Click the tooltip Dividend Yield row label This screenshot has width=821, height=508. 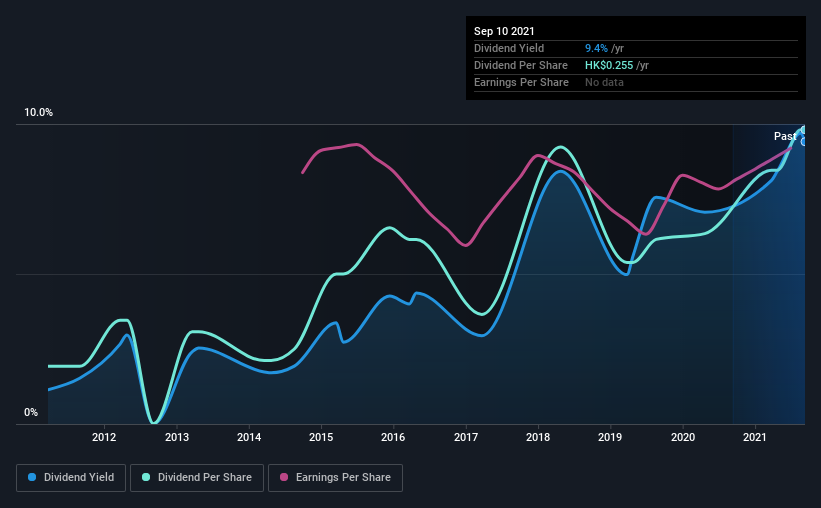[x=509, y=48]
